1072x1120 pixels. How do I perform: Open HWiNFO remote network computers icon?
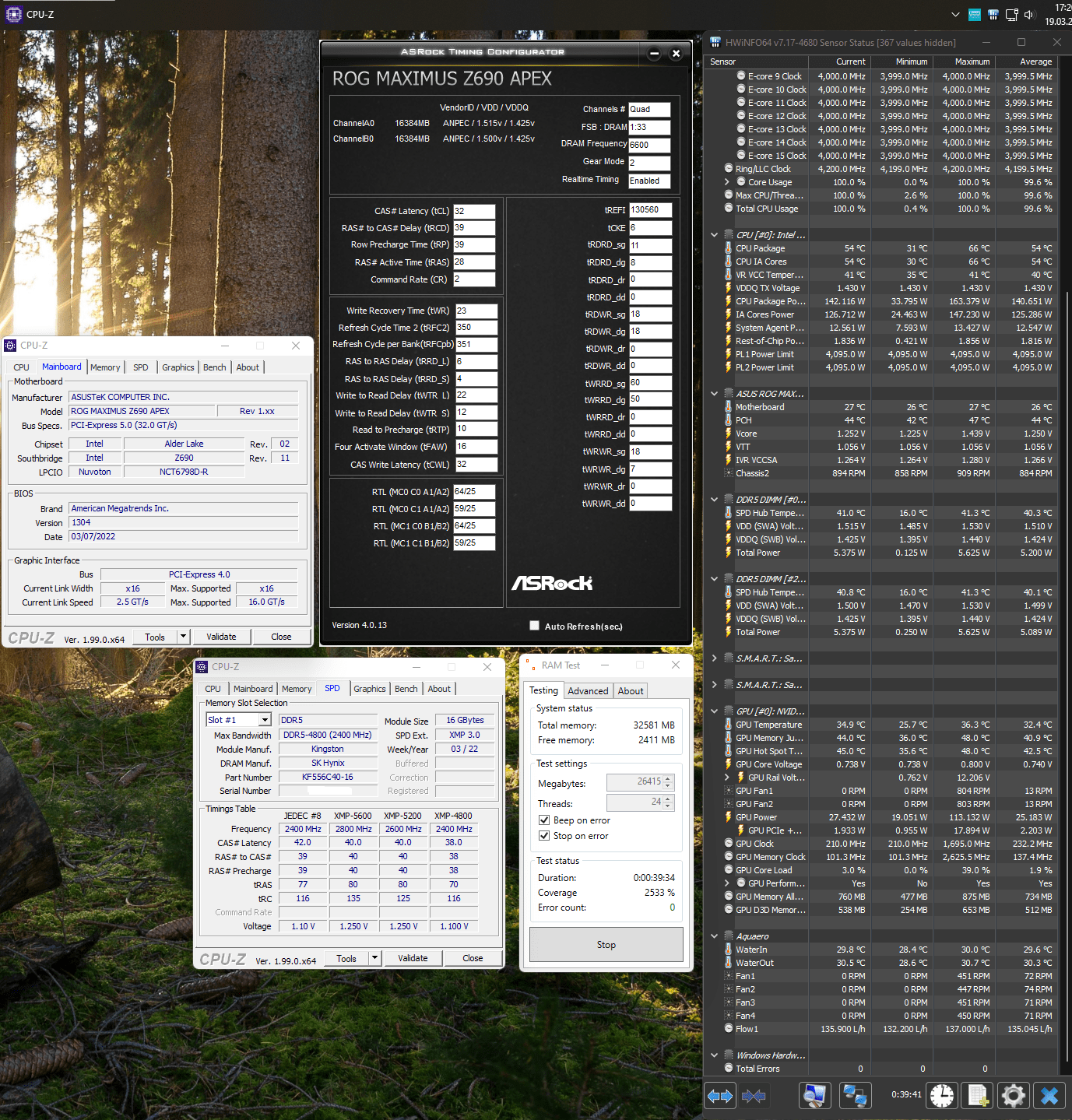(856, 1096)
